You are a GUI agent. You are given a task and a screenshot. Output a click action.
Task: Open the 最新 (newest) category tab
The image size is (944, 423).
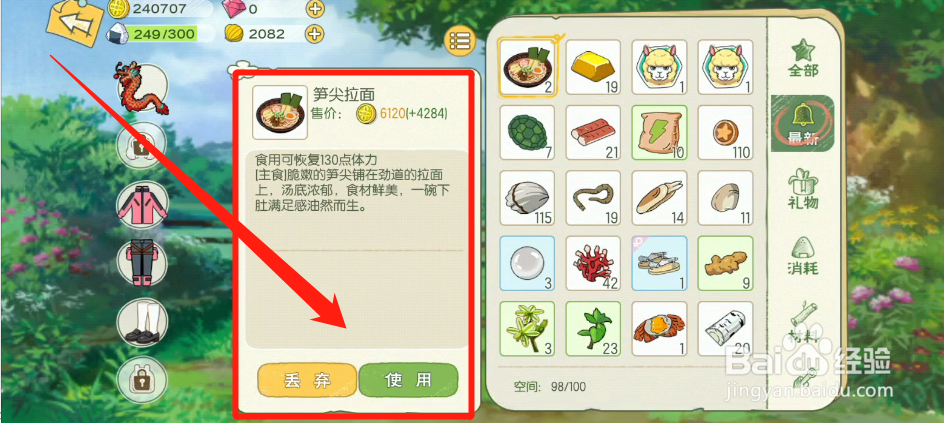pyautogui.click(x=803, y=124)
